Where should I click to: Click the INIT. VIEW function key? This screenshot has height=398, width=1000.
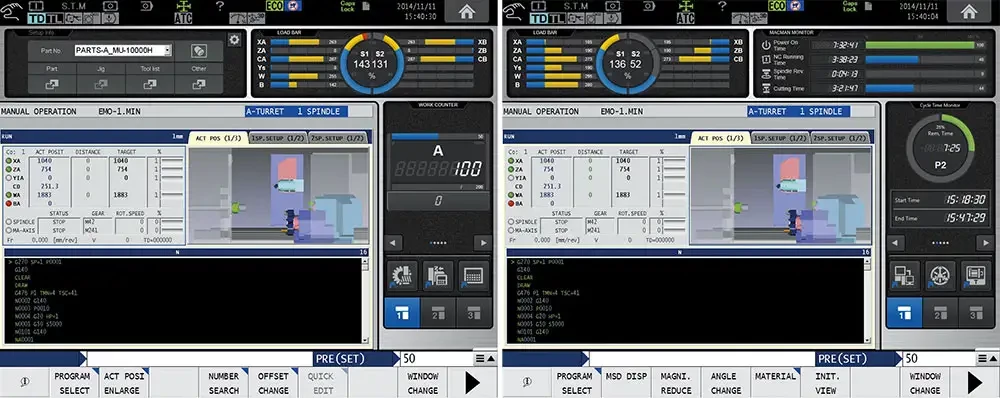[x=828, y=383]
